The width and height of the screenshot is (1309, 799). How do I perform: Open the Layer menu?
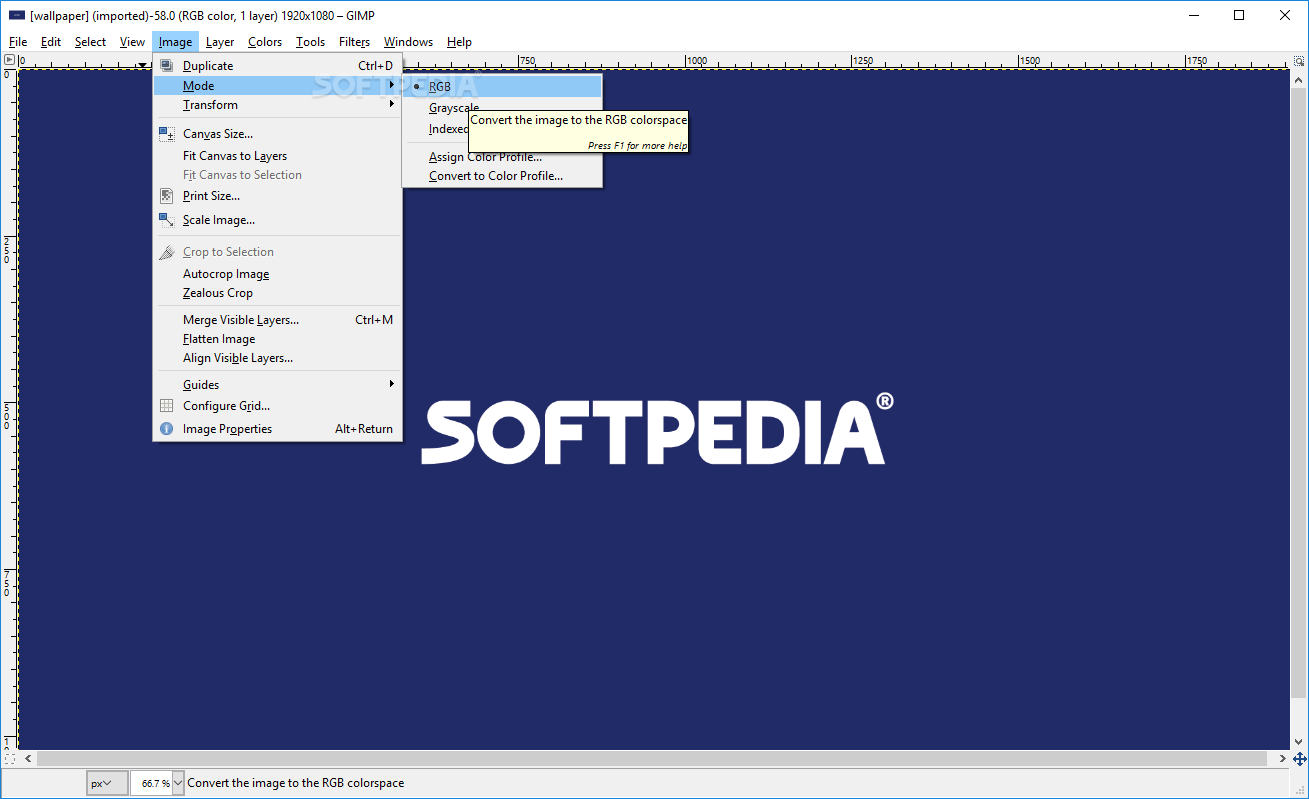(x=220, y=42)
